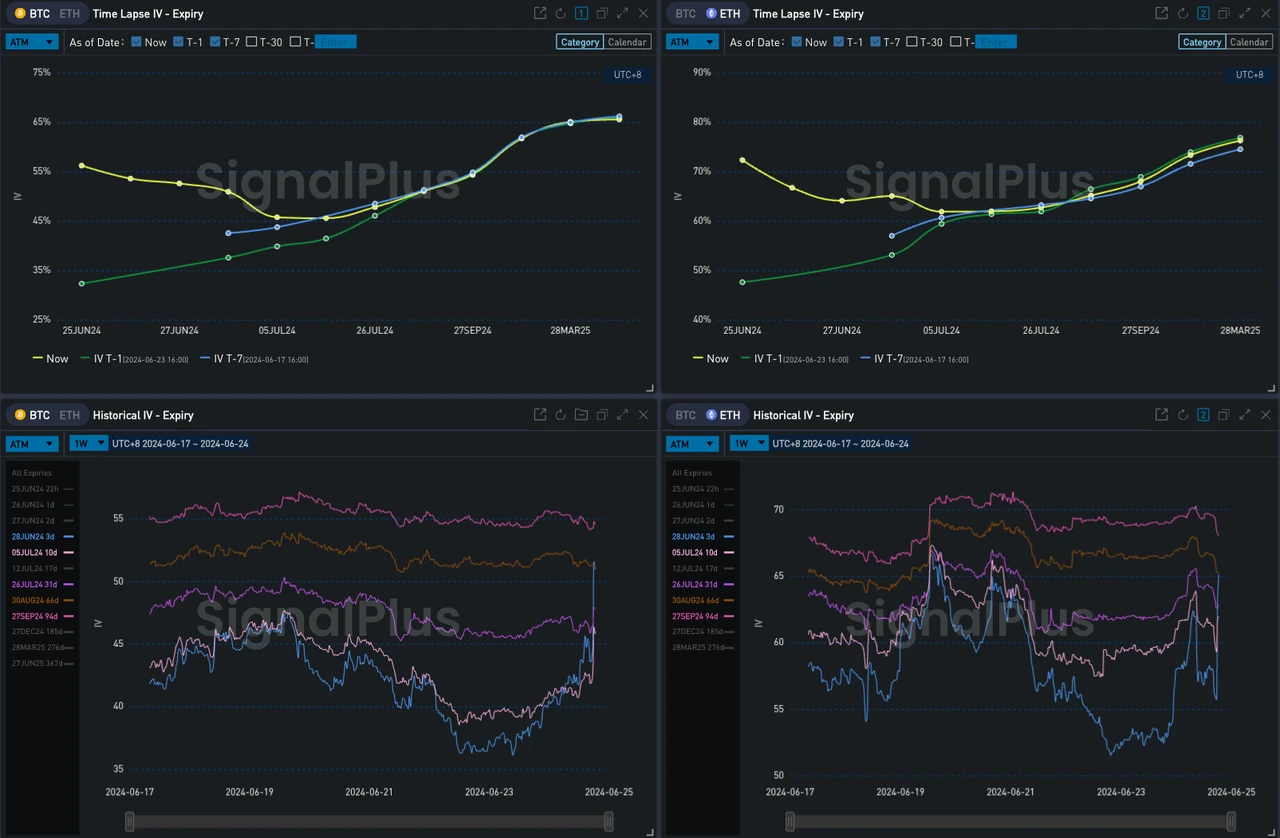Image resolution: width=1280 pixels, height=838 pixels.
Task: Open ATM dropdown in BTC Time Lapse panel
Action: tap(31, 42)
